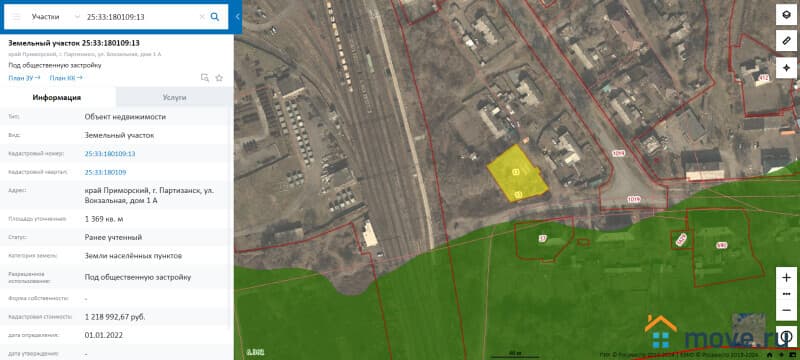This screenshot has height=360, width=800.
Task: Click the magnifier search icon
Action: tap(215, 17)
